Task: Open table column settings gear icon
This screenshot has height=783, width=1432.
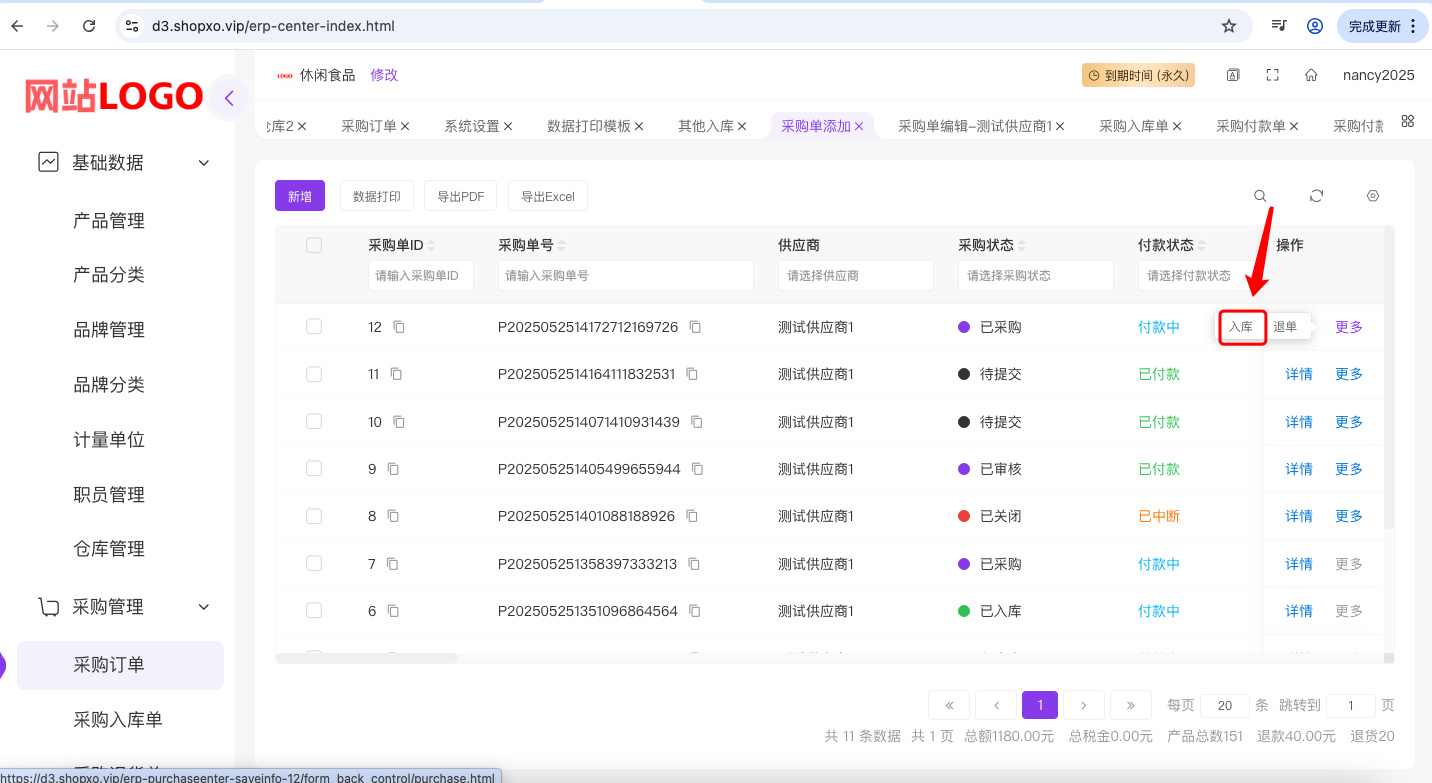Action: coord(1373,196)
